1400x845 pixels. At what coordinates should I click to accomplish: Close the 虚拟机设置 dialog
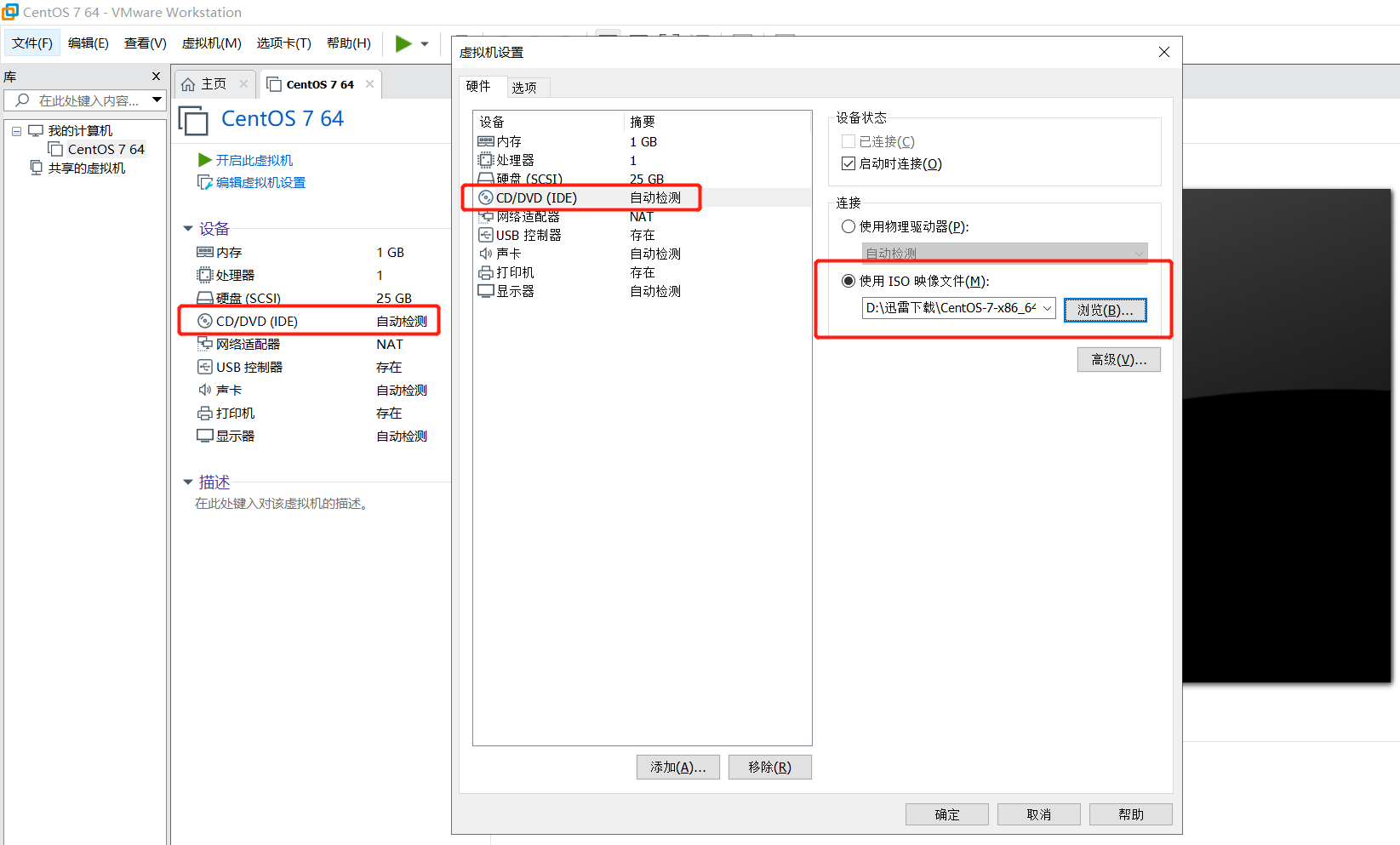1164,52
